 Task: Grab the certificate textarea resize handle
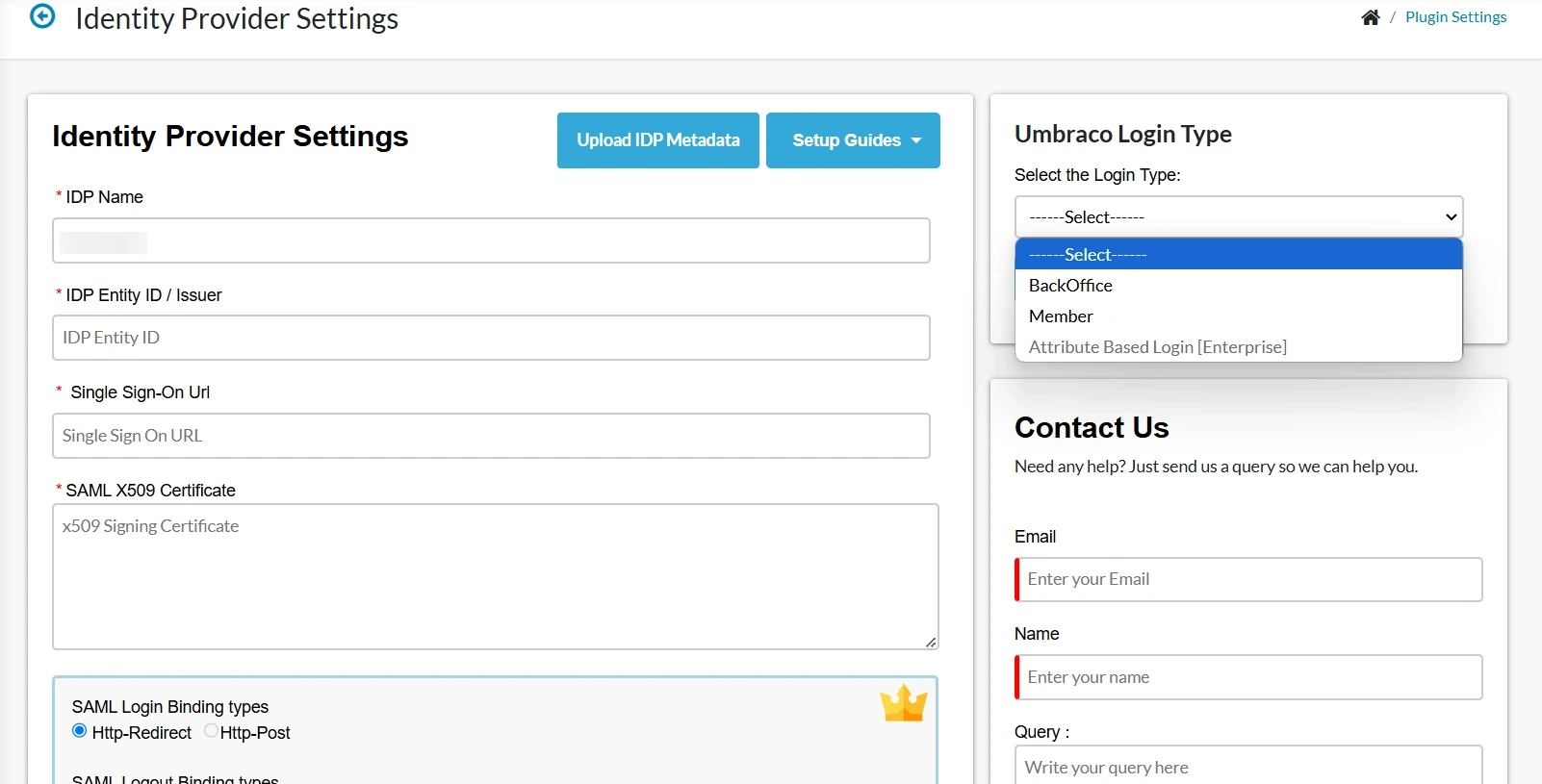[x=931, y=643]
